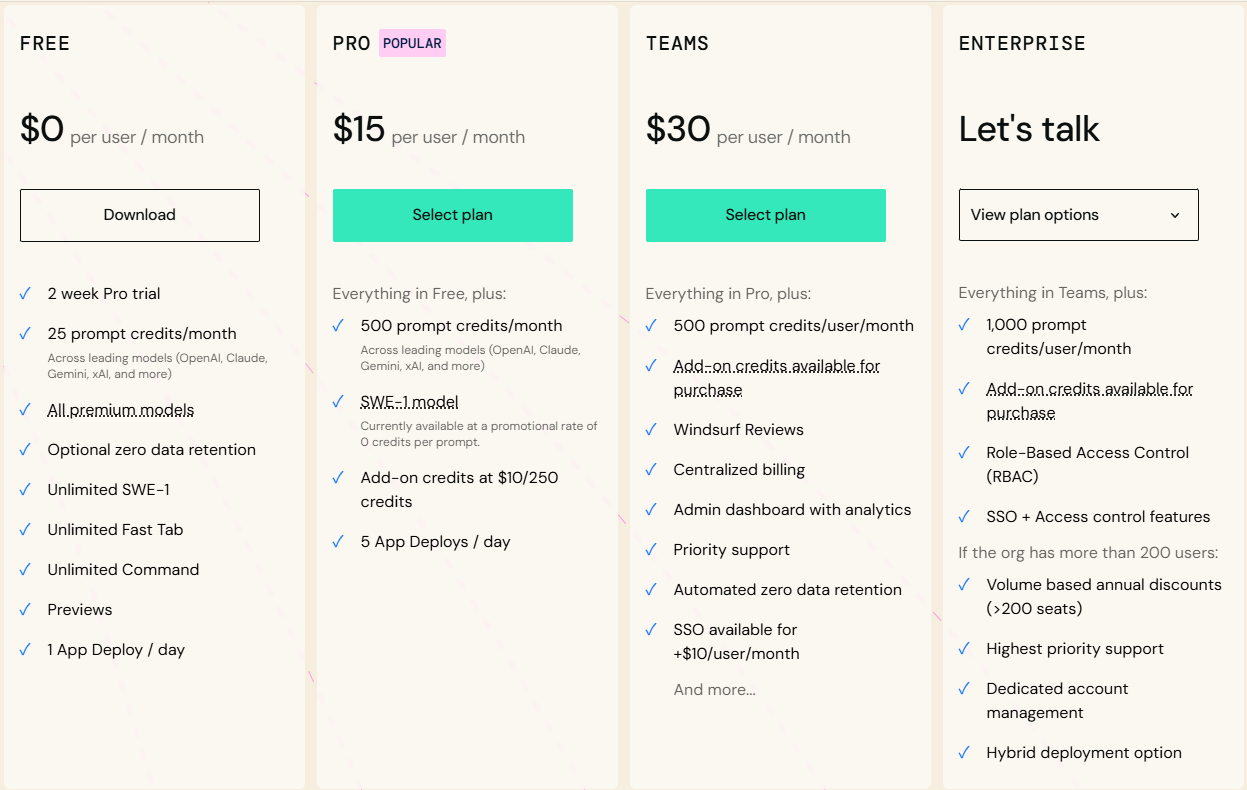1247x790 pixels.
Task: Click the And more... text in Teams
Action: click(x=715, y=690)
